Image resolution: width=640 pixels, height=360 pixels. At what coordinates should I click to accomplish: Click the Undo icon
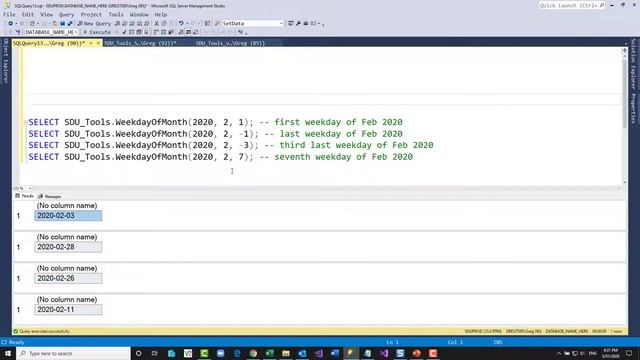tap(181, 23)
